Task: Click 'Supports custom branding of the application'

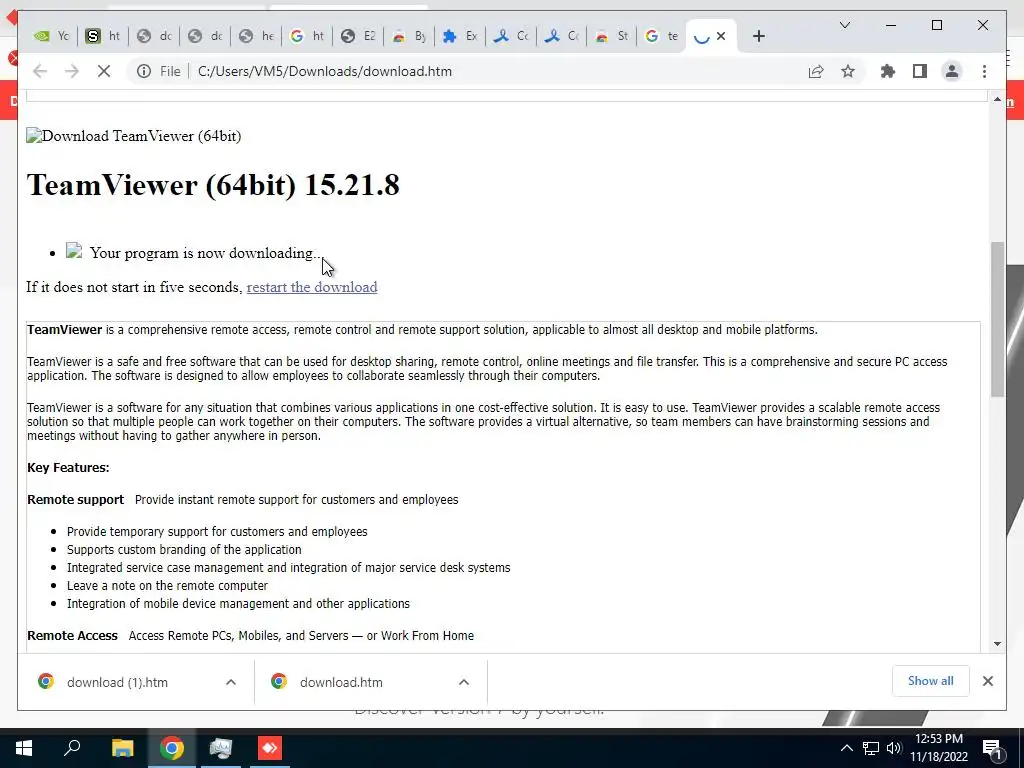Action: [184, 550]
